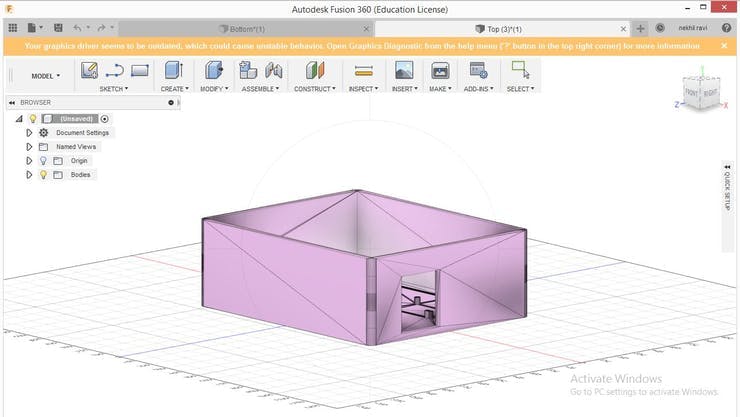
Task: Open the data panel grid icon
Action: tap(13, 28)
